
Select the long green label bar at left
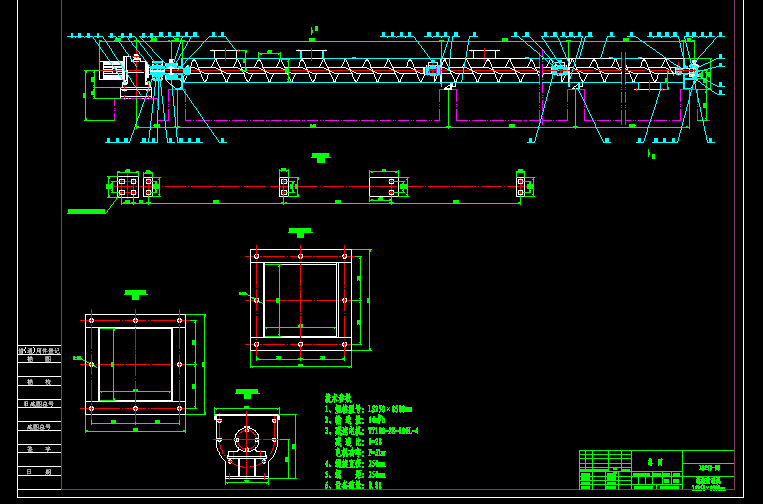pyautogui.click(x=86, y=211)
